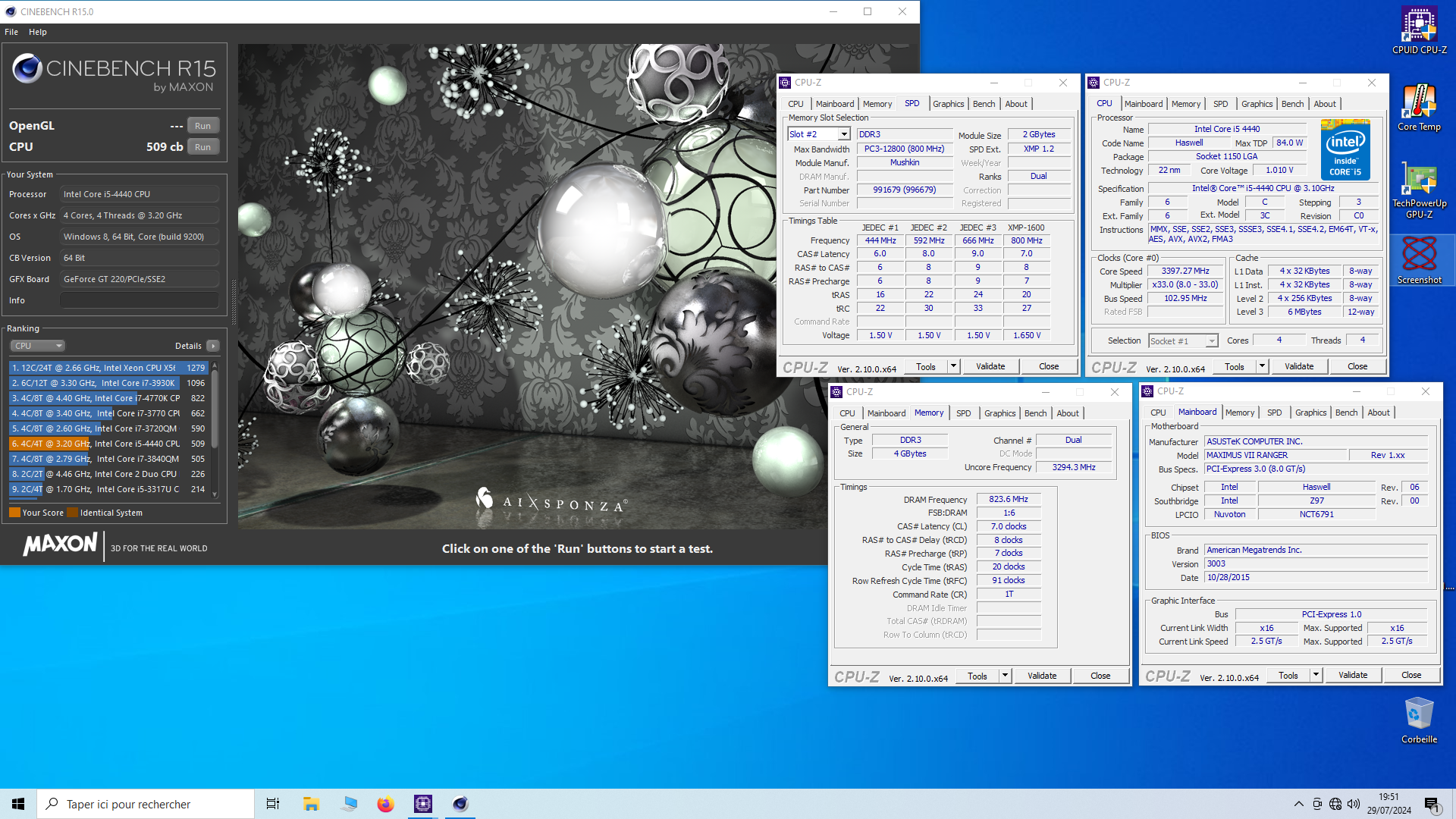This screenshot has height=819, width=1456.
Task: Click the Part Number 991679 field
Action: coord(904,190)
